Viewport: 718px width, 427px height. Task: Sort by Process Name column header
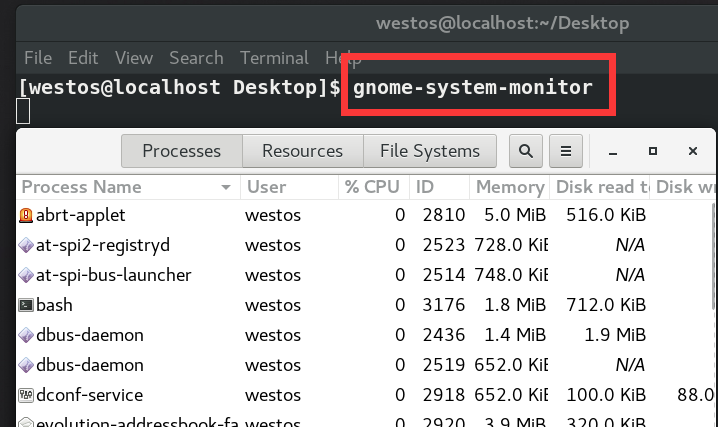128,187
